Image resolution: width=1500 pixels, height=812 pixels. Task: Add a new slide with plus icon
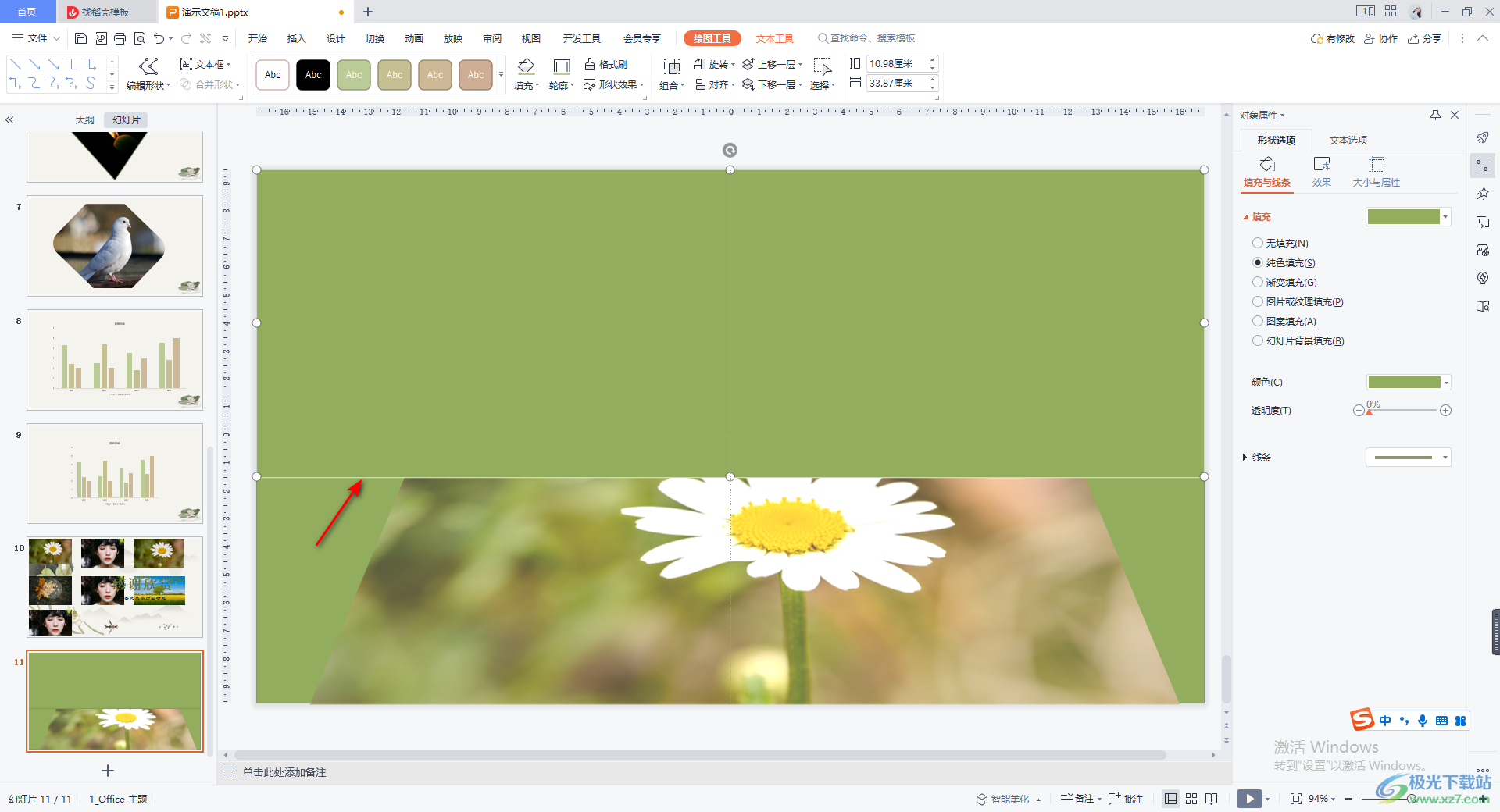tap(108, 771)
